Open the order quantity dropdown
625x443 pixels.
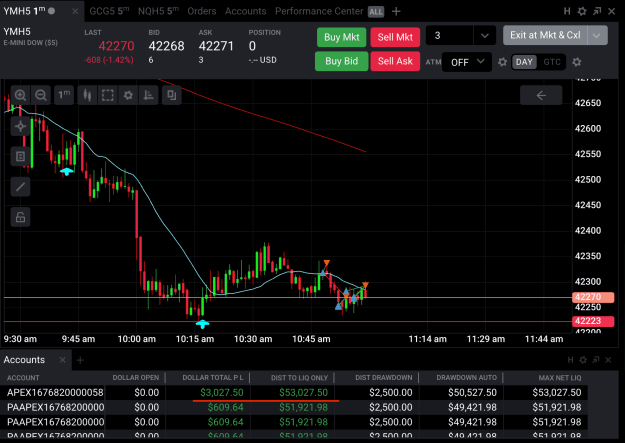pos(484,36)
